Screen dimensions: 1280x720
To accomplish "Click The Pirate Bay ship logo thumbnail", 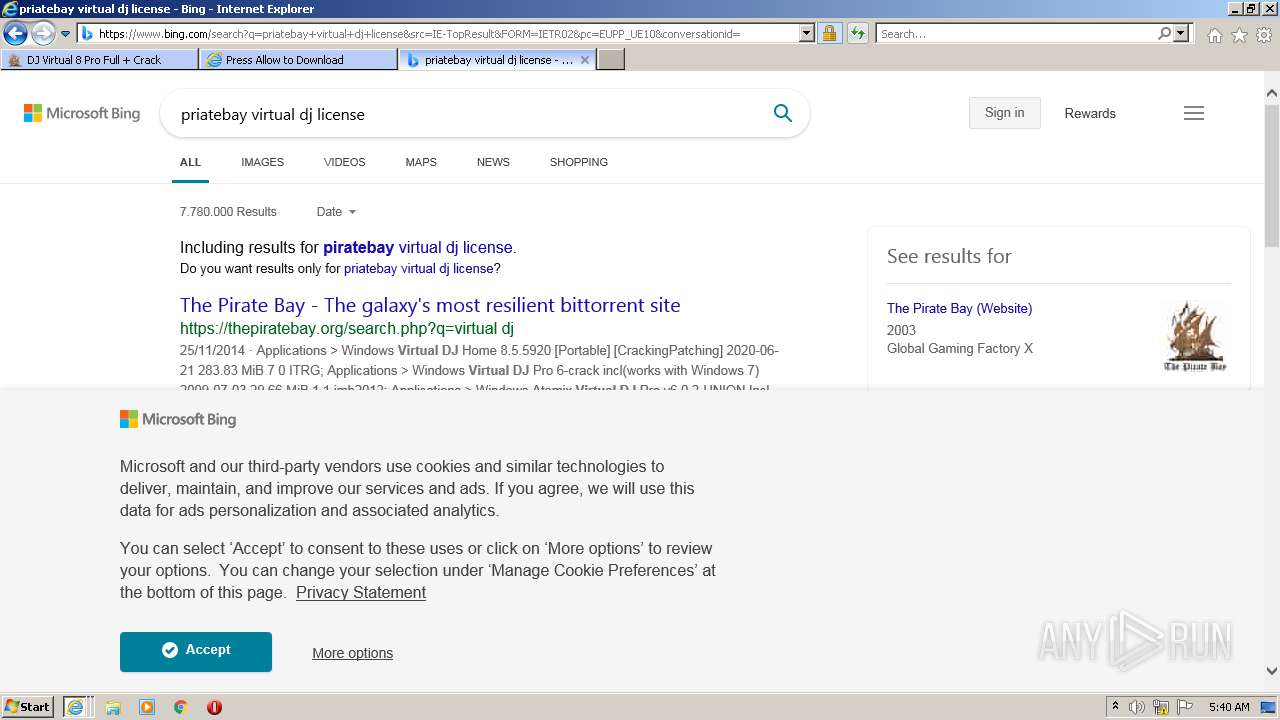I will 1195,336.
